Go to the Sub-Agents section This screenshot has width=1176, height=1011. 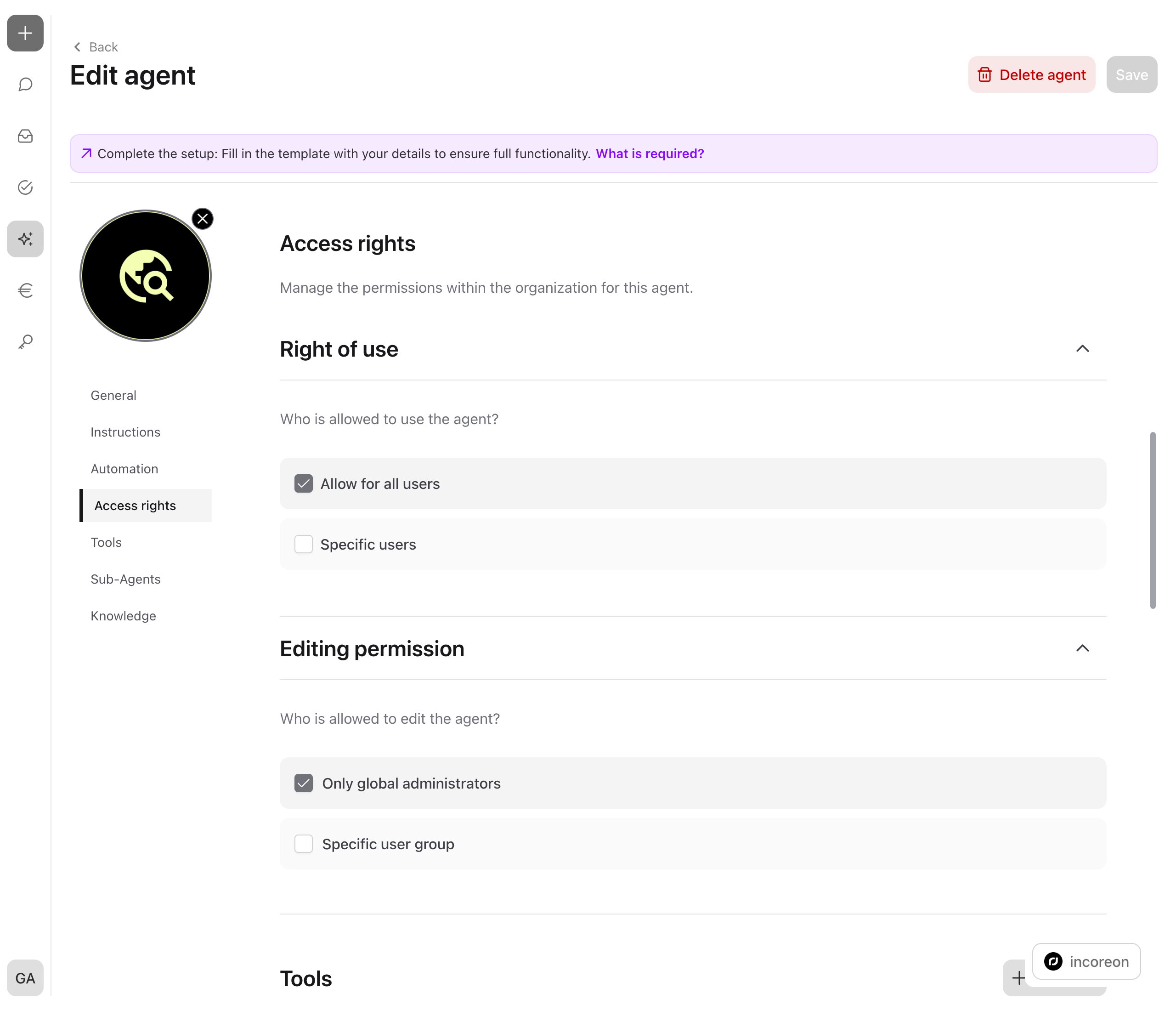(125, 579)
